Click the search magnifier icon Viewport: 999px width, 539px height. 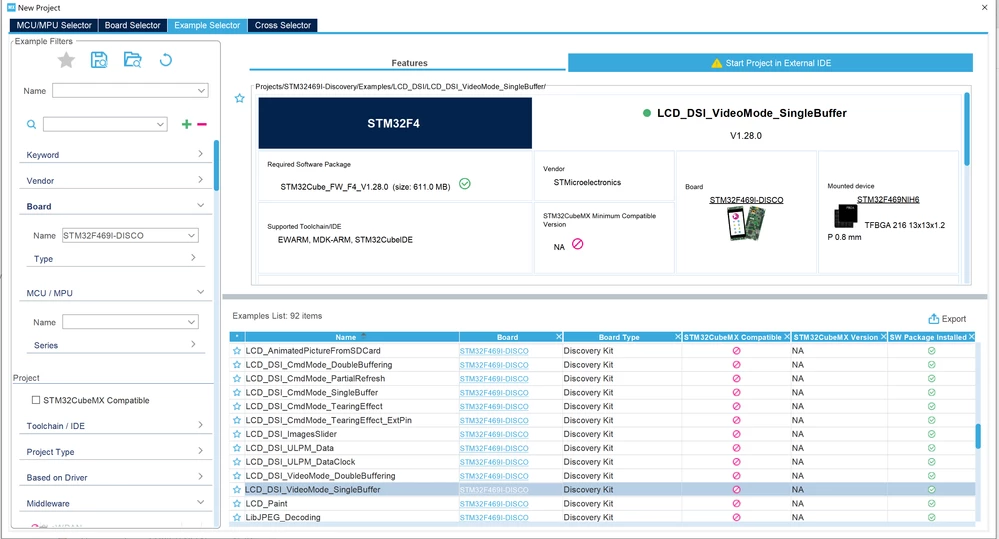tap(31, 124)
